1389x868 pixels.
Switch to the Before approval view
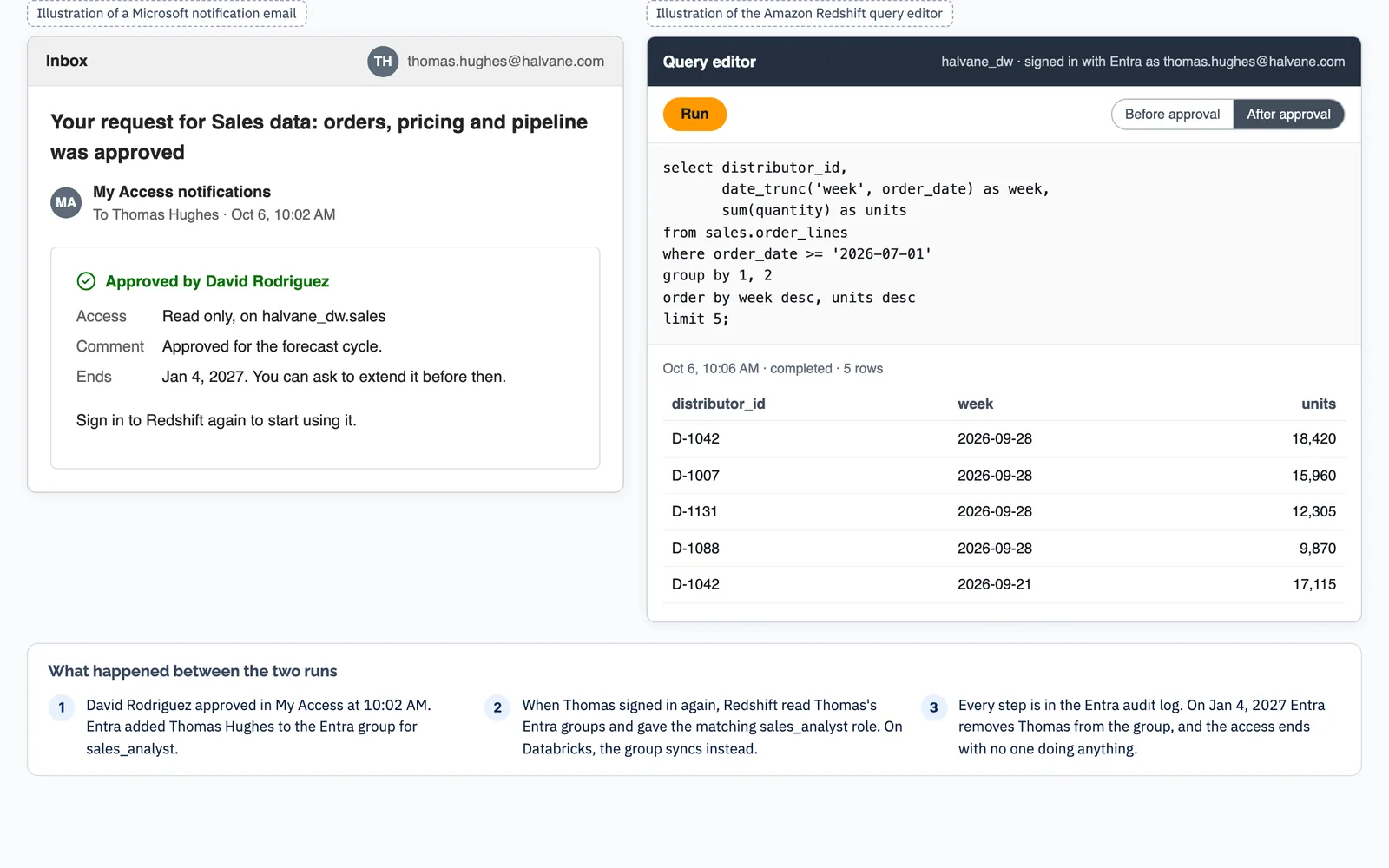(1172, 114)
